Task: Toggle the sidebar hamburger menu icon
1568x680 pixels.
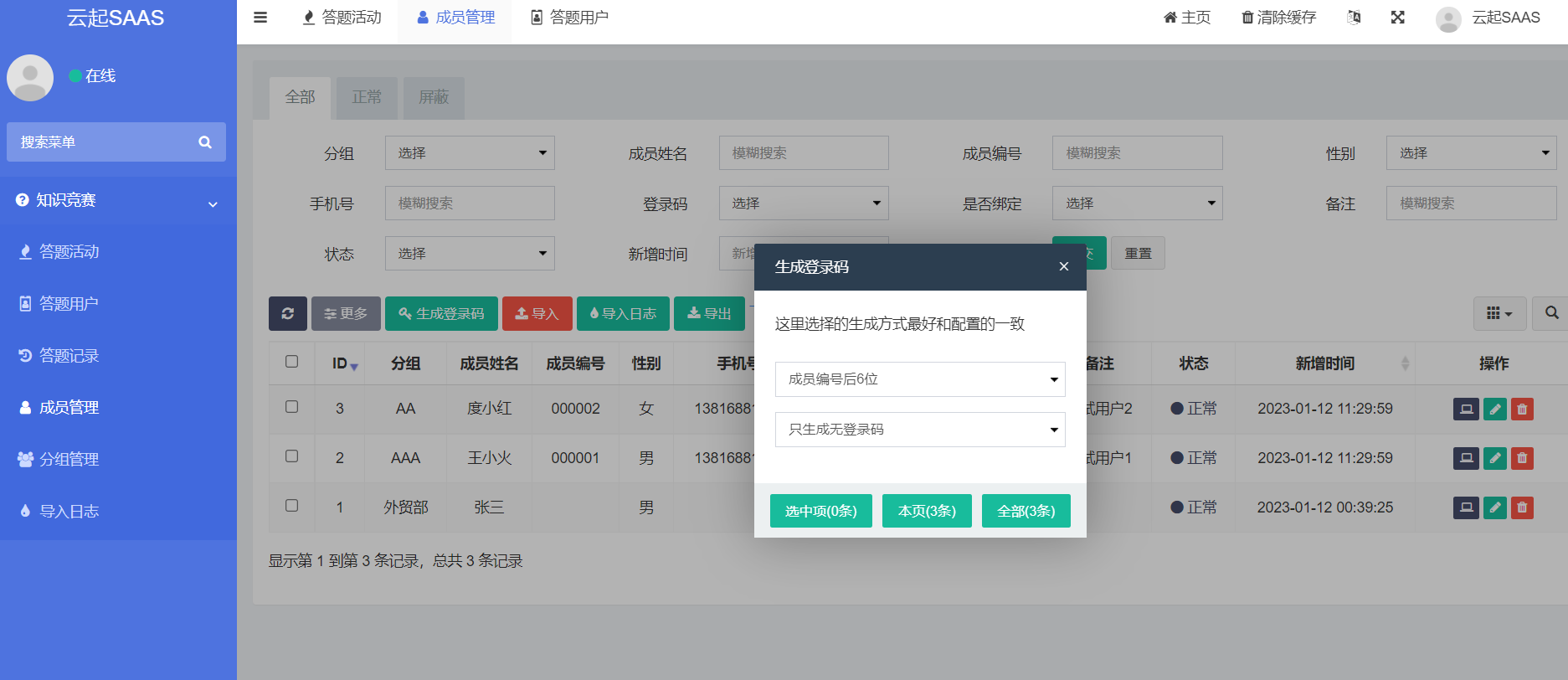Action: [260, 18]
